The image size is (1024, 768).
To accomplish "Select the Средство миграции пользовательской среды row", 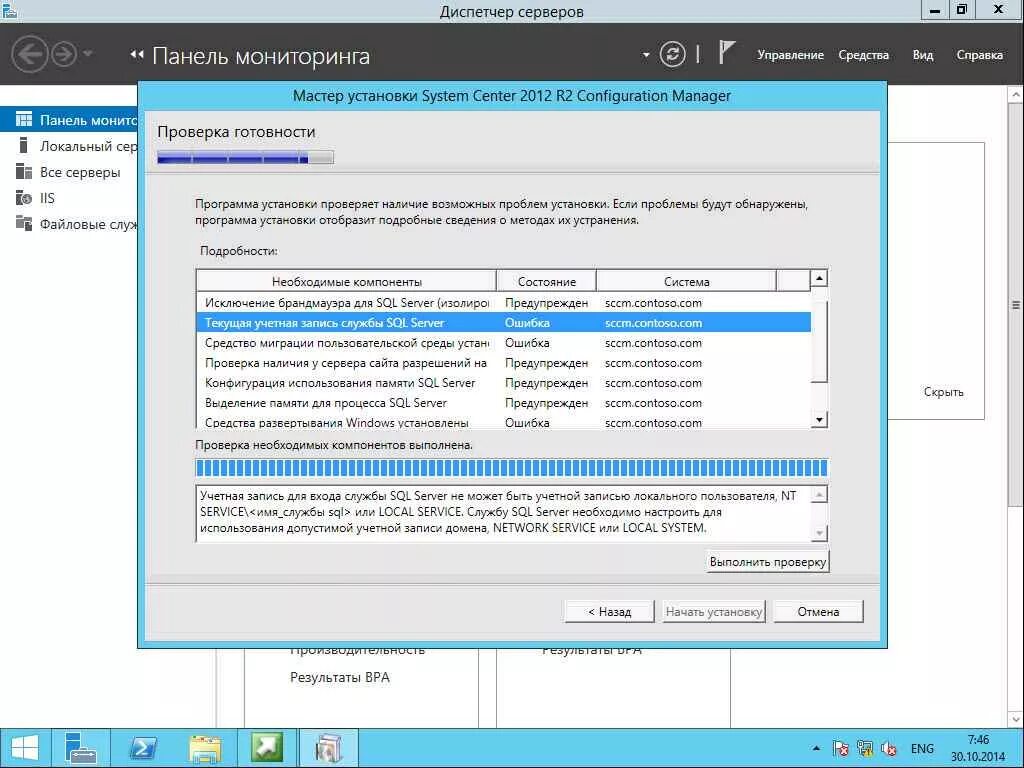I will click(x=504, y=343).
